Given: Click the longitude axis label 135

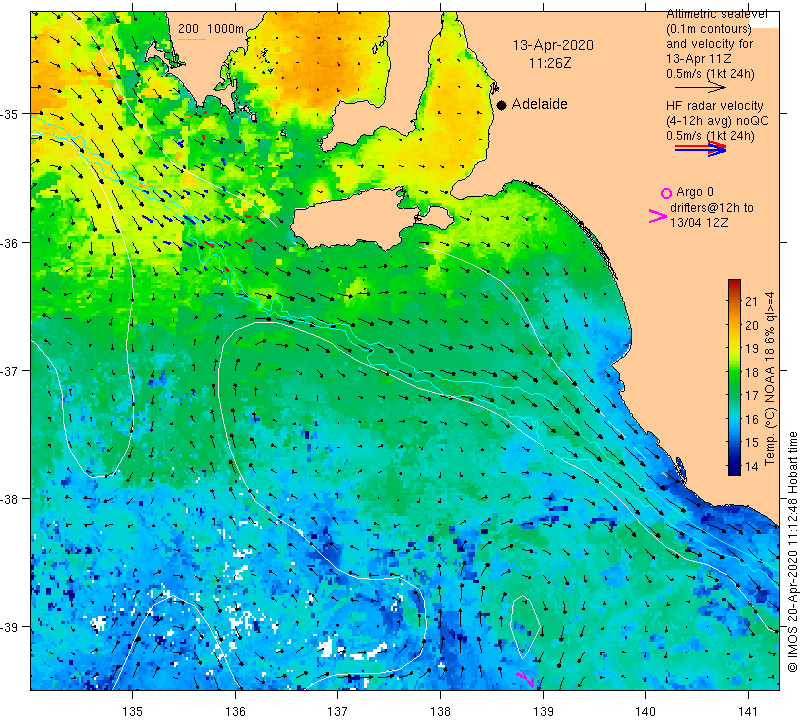Looking at the screenshot, I should pos(133,711).
